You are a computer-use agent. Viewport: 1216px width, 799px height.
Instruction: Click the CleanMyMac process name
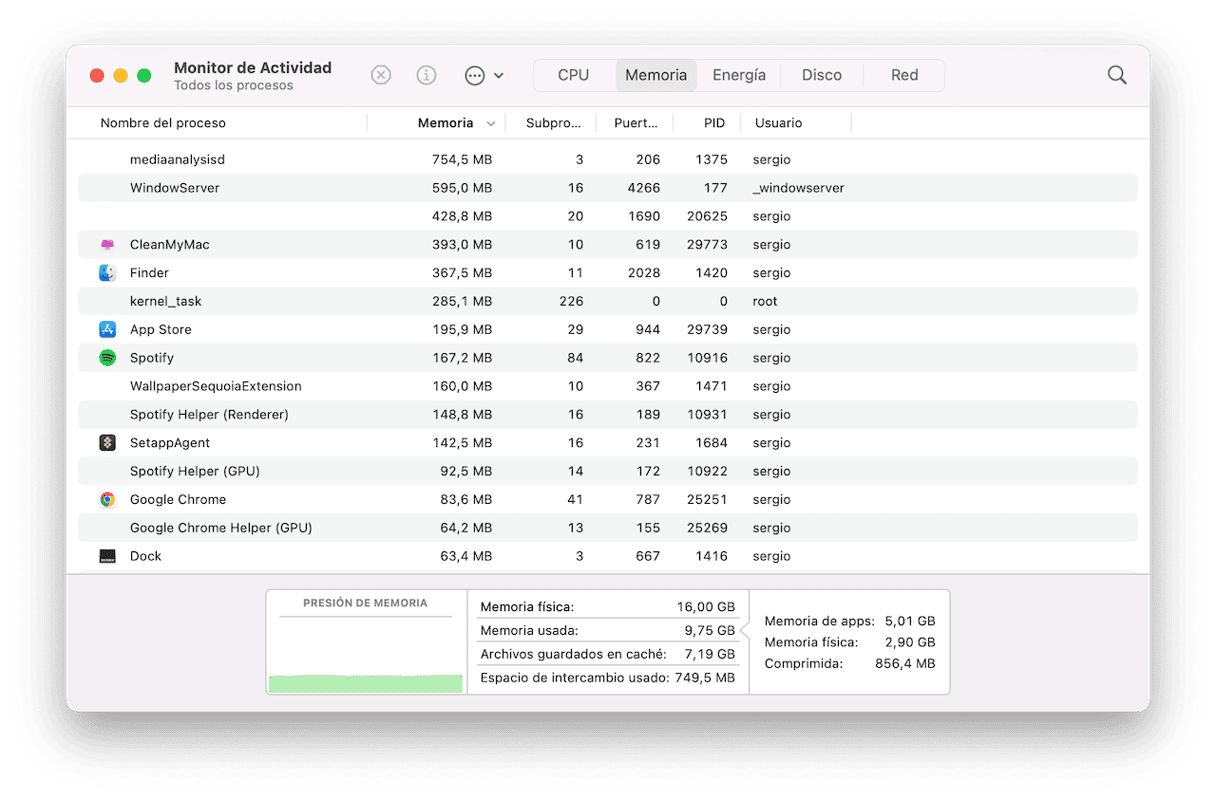[169, 245]
